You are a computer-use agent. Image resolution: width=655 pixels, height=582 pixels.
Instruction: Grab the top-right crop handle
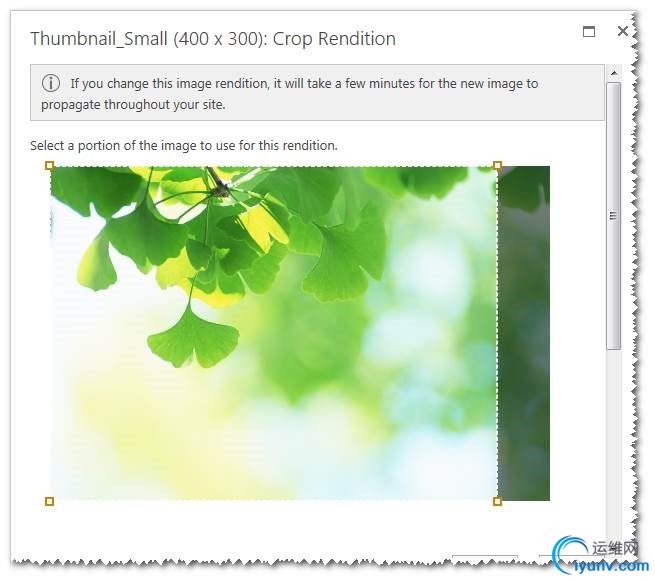pyautogui.click(x=497, y=165)
